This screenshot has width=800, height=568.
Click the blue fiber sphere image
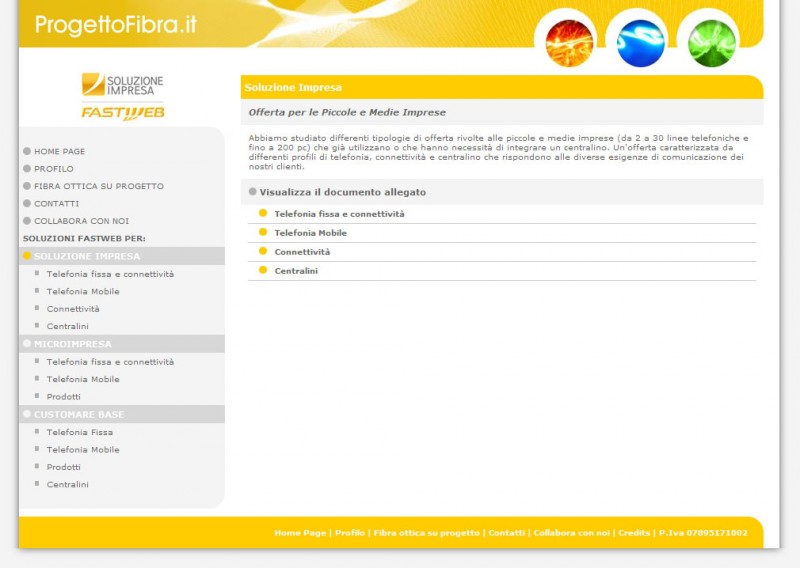click(x=640, y=43)
